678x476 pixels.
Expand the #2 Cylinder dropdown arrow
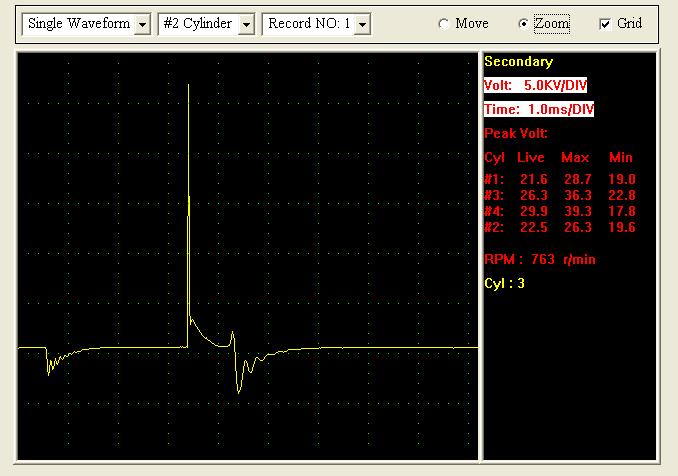[x=246, y=24]
